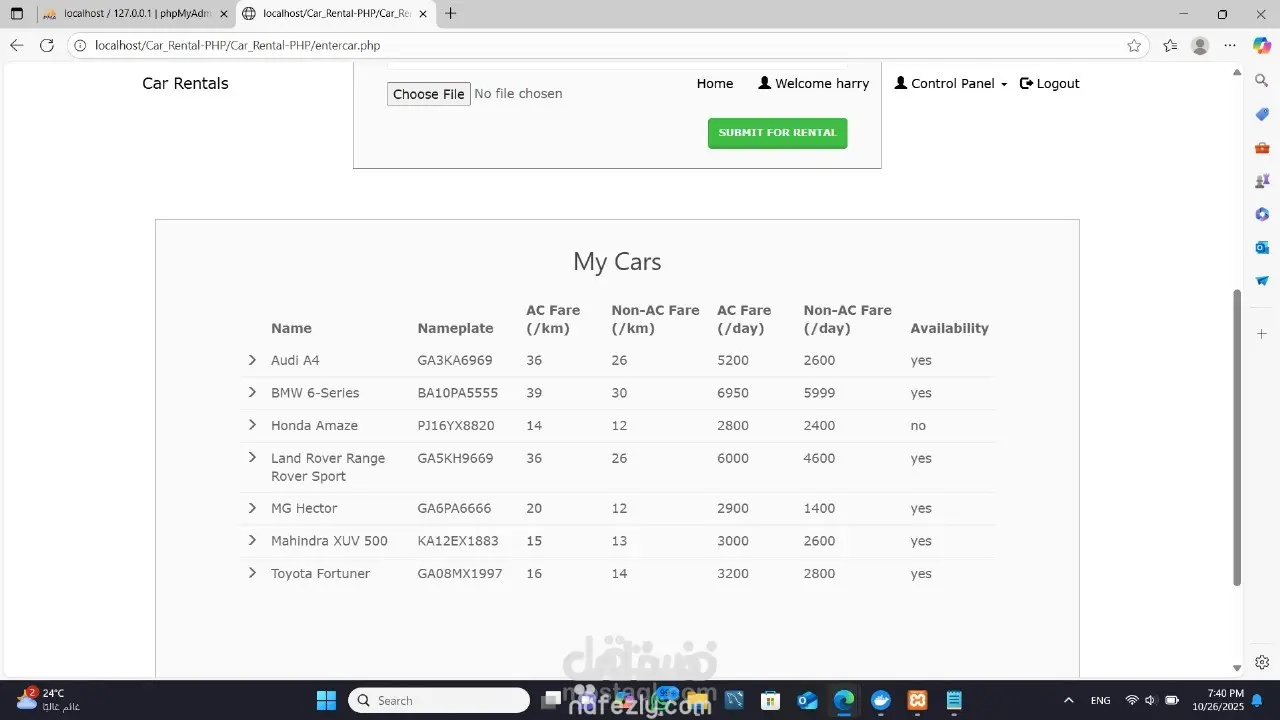Click the scrollbar down arrow
The width and height of the screenshot is (1280, 720).
(x=1237, y=668)
